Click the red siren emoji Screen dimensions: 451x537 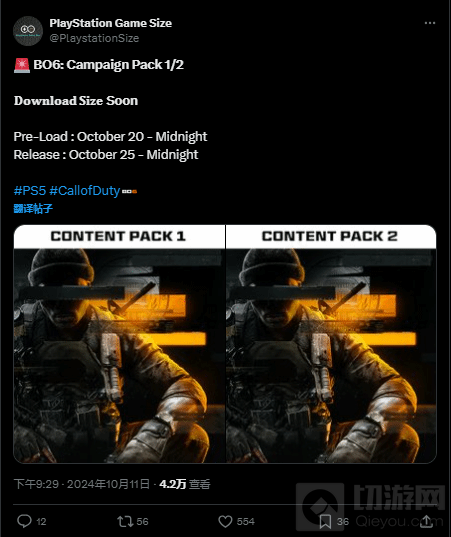(x=22, y=65)
